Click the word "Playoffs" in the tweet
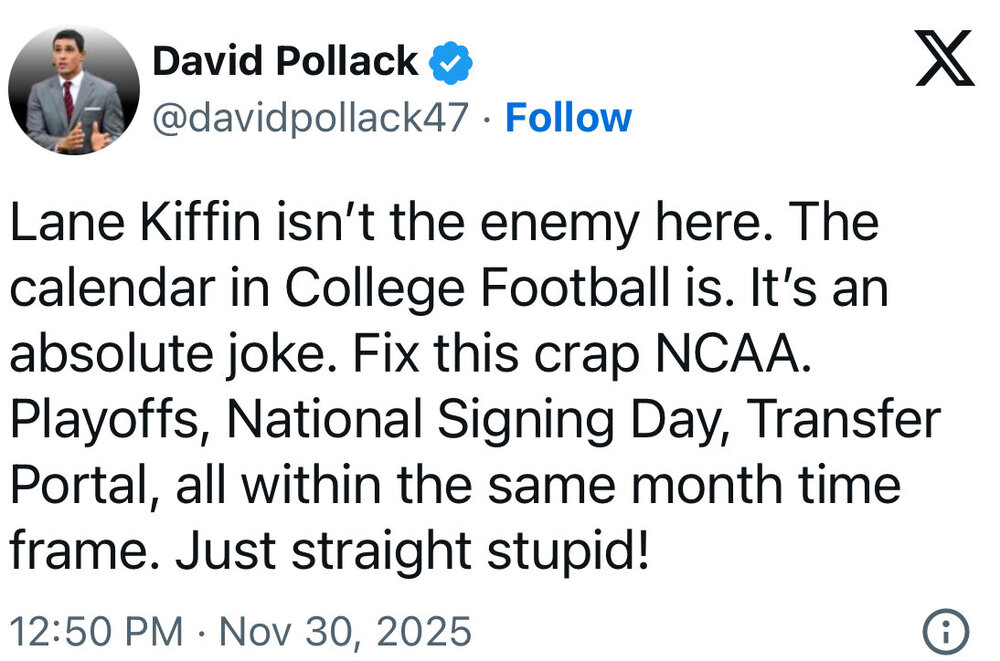The image size is (1000, 661). click(x=108, y=421)
